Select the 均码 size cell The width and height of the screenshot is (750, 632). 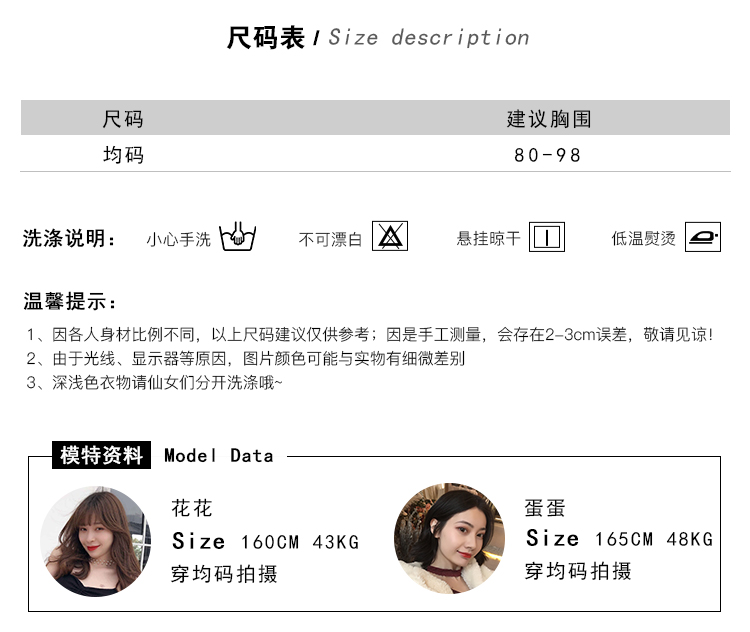click(123, 155)
